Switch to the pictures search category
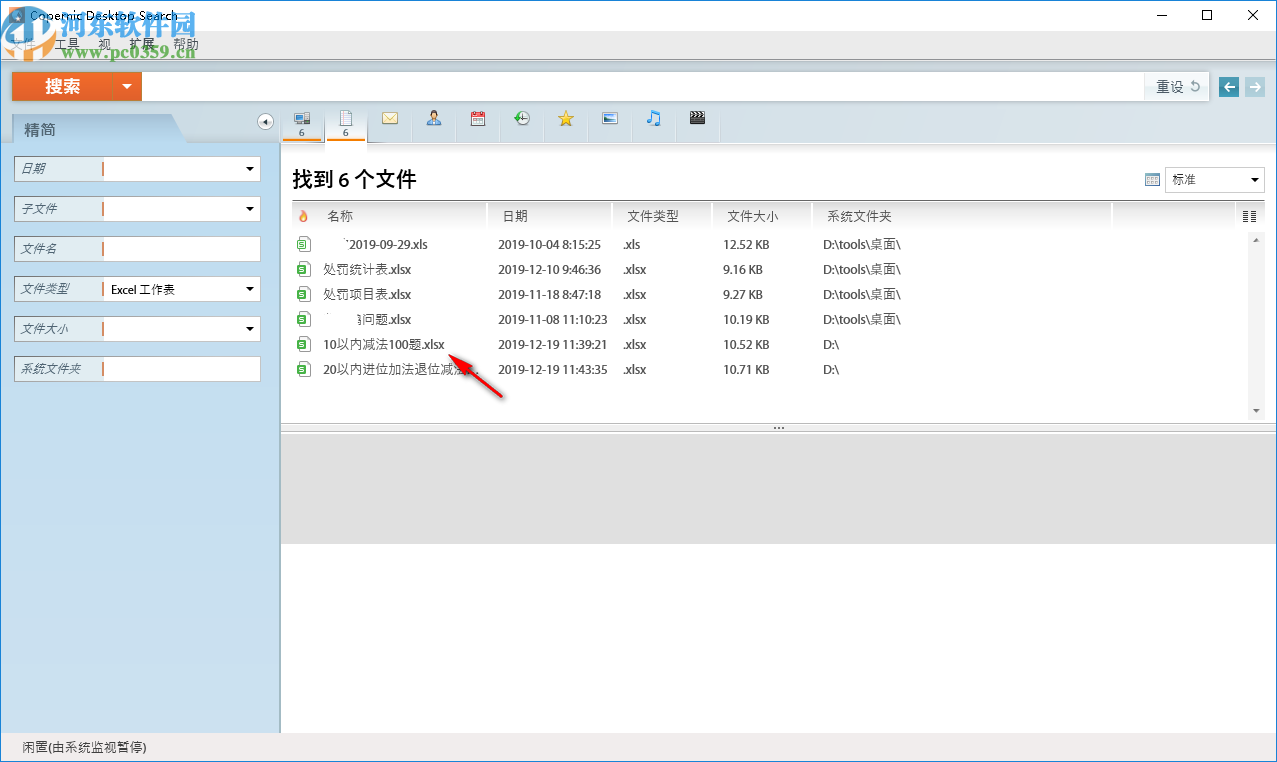The width and height of the screenshot is (1277, 762). [x=609, y=119]
